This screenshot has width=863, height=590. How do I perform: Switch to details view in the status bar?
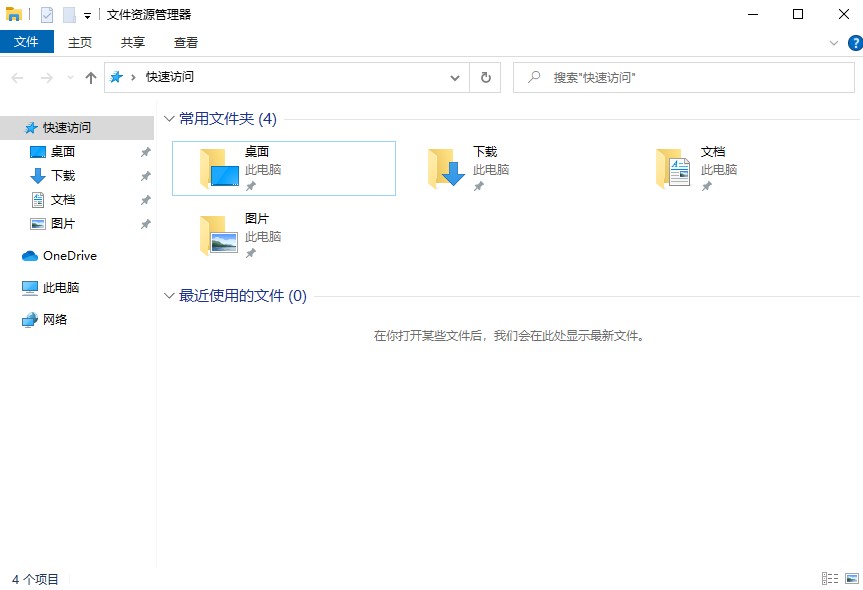[x=829, y=578]
